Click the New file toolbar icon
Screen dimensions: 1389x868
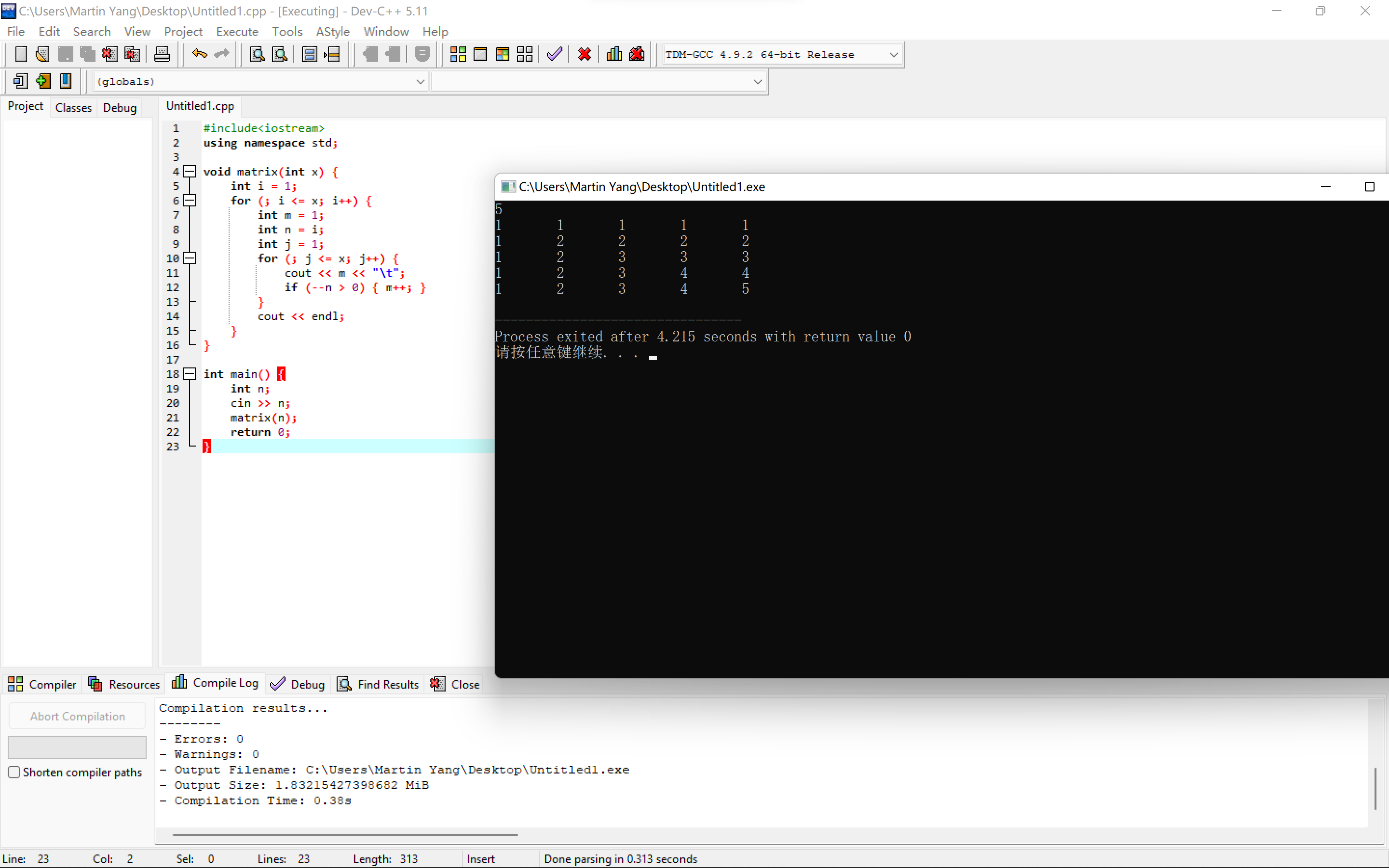(x=21, y=54)
